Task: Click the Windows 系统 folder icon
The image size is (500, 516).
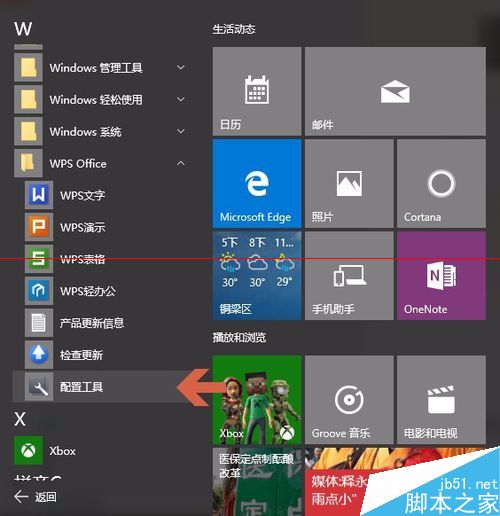Action: pyautogui.click(x=28, y=131)
